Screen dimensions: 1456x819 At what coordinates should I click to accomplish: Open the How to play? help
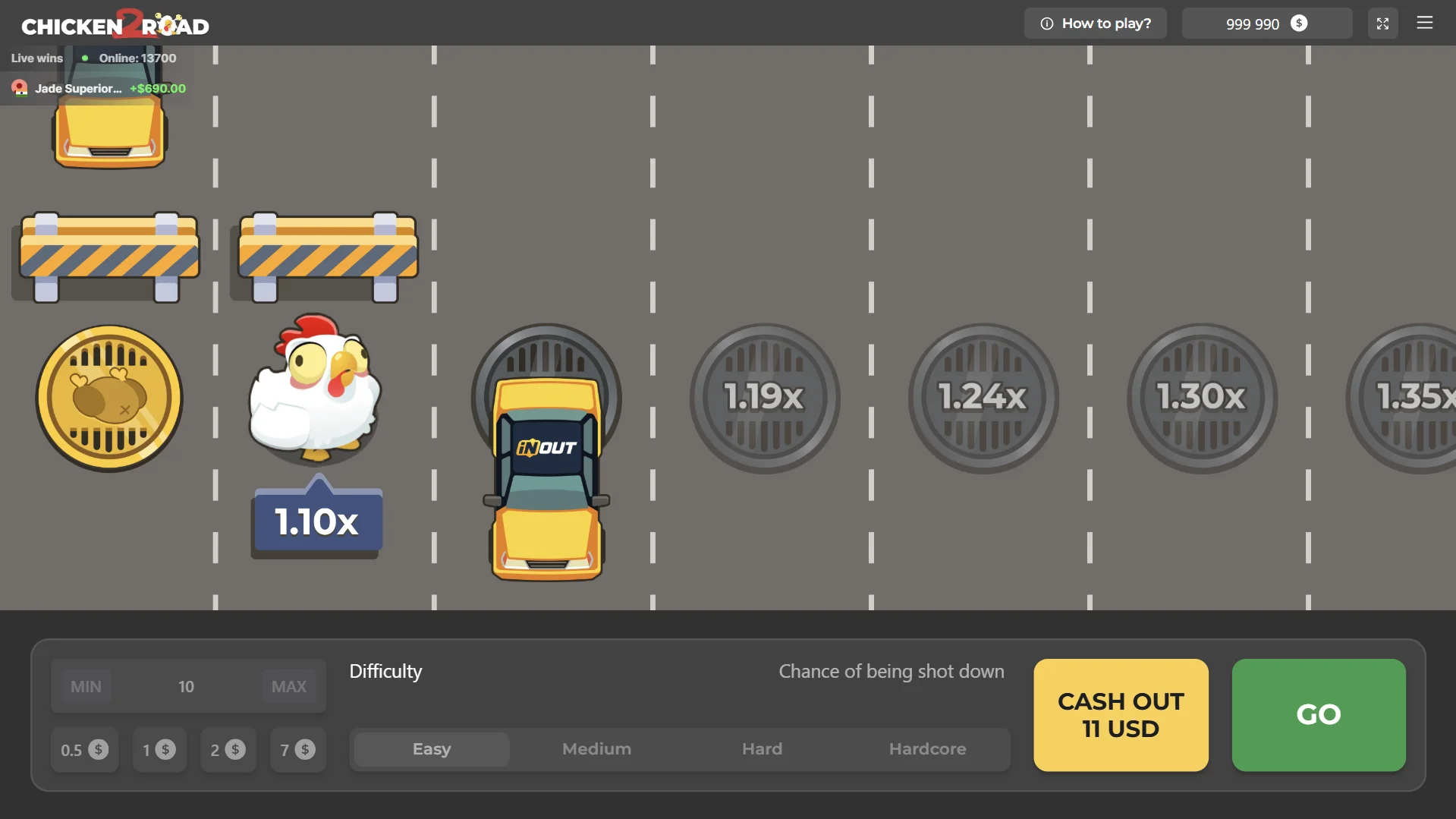point(1095,24)
